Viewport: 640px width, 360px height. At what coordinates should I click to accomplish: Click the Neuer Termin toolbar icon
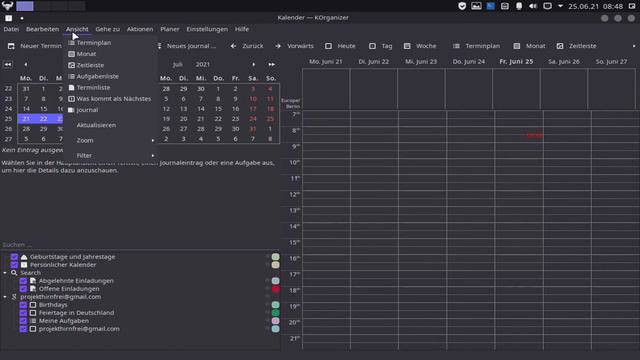11,46
